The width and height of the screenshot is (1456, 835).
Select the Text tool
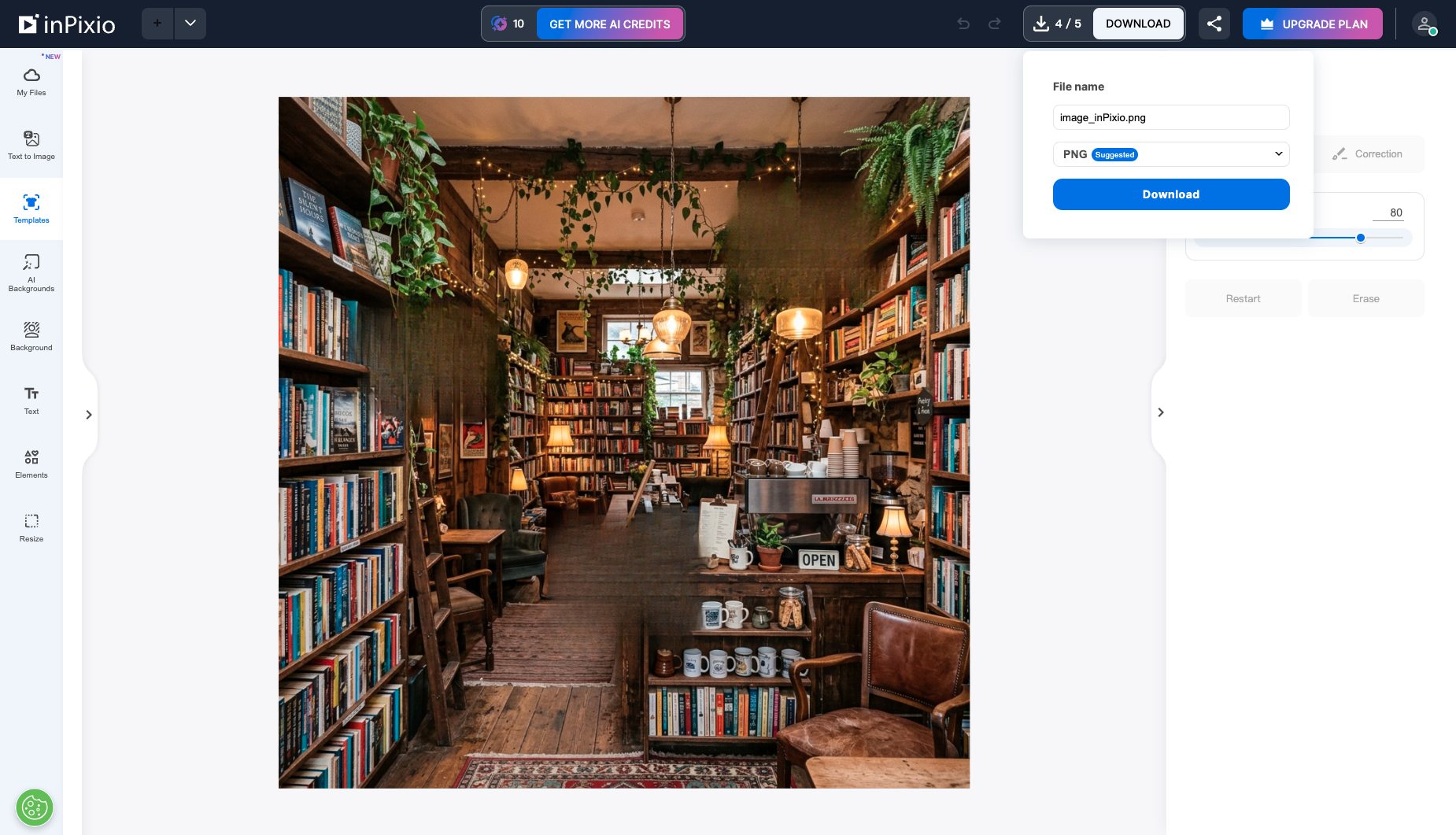[x=31, y=400]
